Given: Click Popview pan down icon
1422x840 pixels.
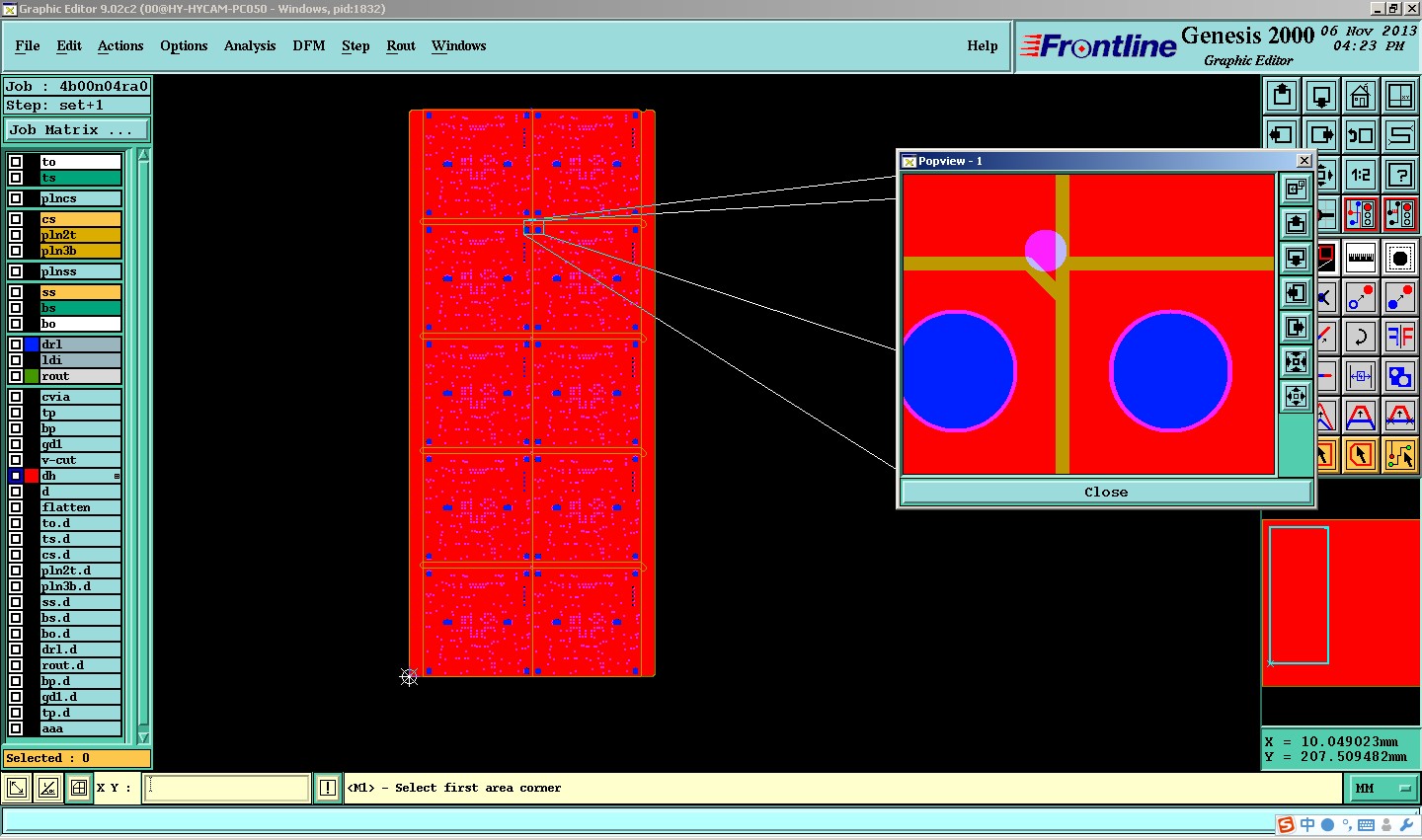Looking at the screenshot, I should point(1296,258).
